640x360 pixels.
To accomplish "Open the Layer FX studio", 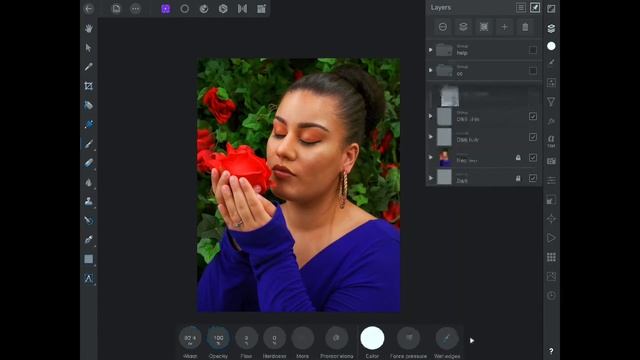I will 551,121.
